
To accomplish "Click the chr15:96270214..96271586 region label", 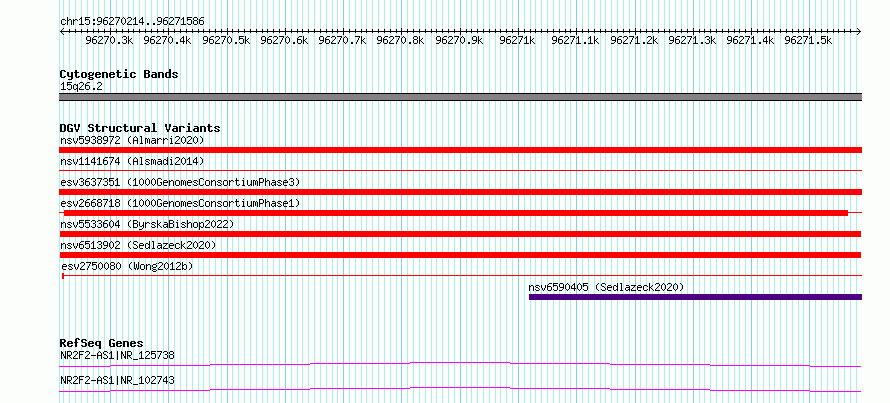I will 132,22.
